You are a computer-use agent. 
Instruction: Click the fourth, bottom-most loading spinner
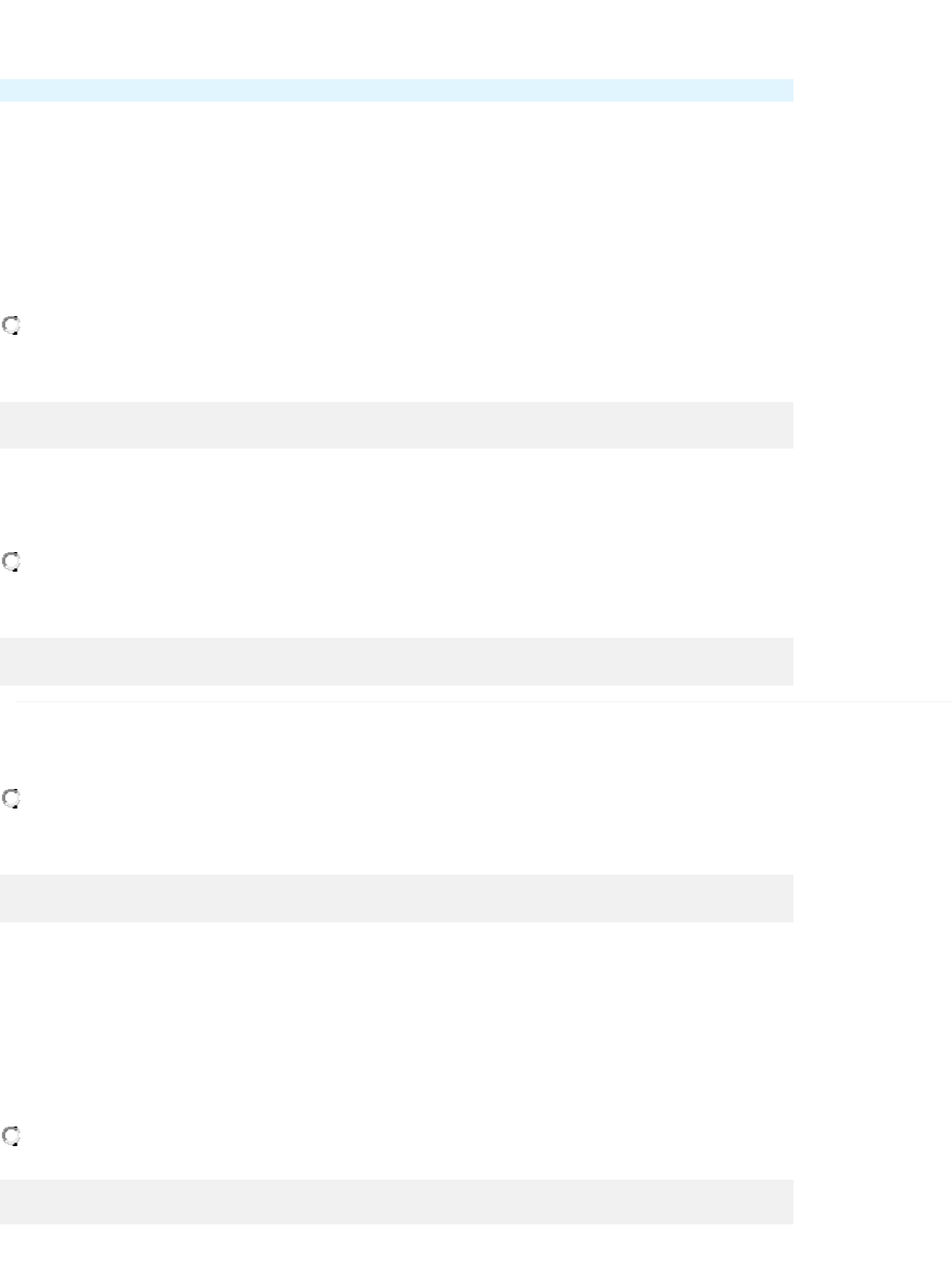tap(11, 1136)
